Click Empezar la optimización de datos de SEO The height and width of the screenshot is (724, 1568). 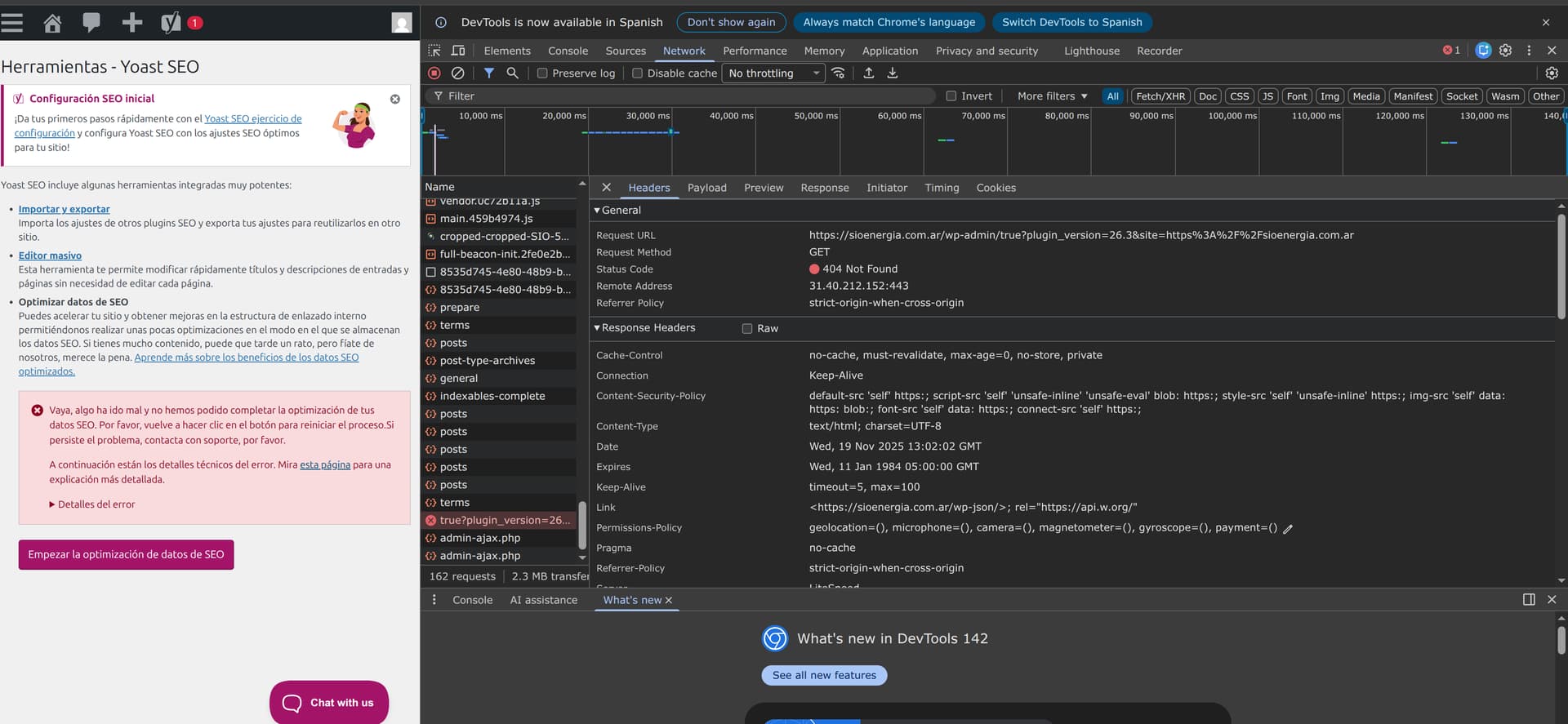(126, 554)
